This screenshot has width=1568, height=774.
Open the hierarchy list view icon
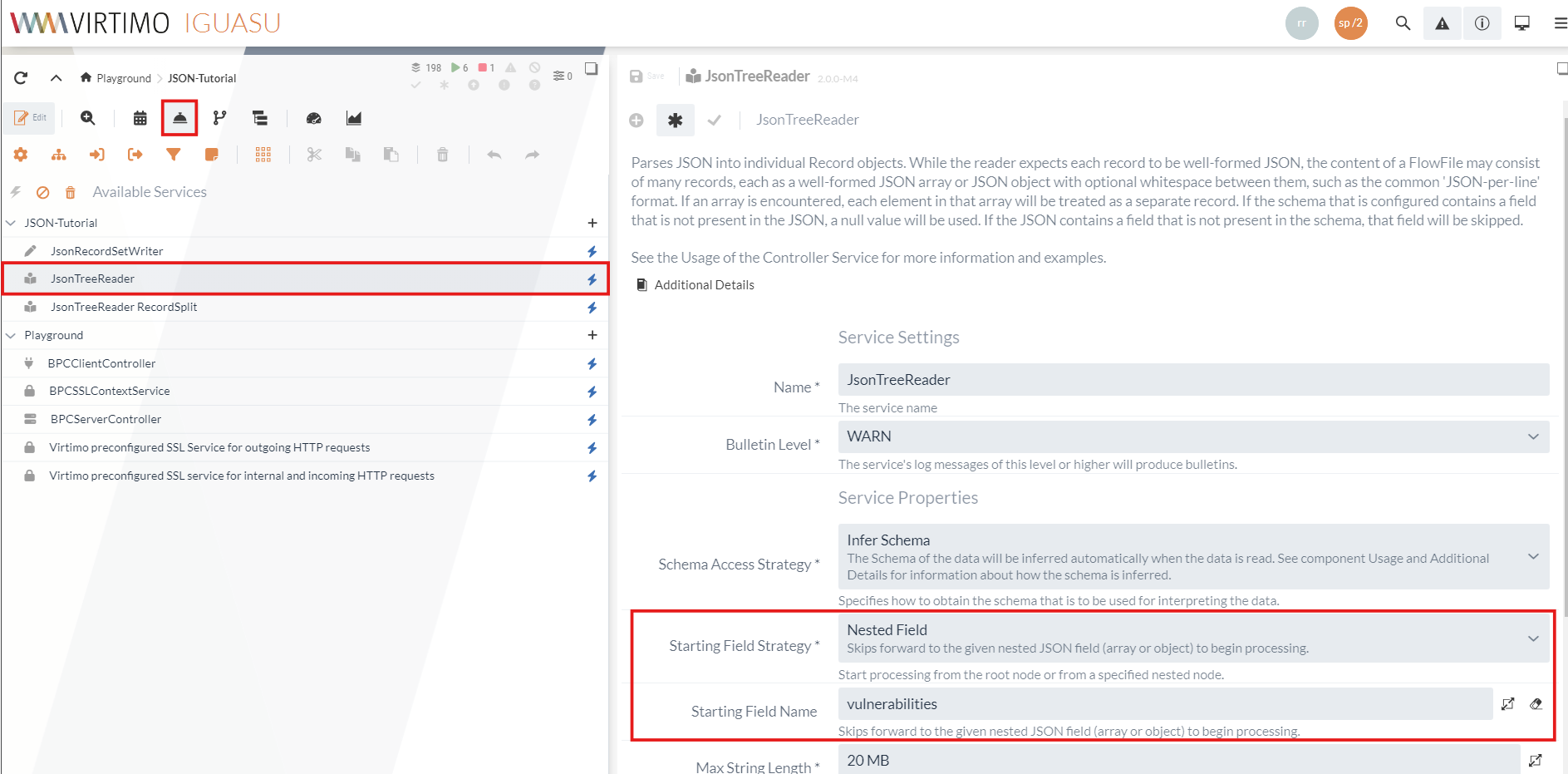tap(260, 118)
